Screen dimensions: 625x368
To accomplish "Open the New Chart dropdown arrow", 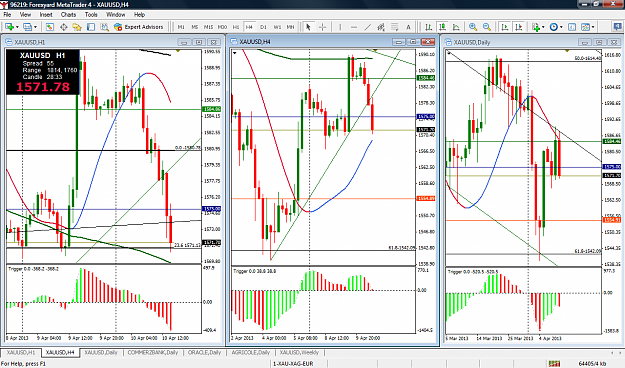I will click(17, 27).
